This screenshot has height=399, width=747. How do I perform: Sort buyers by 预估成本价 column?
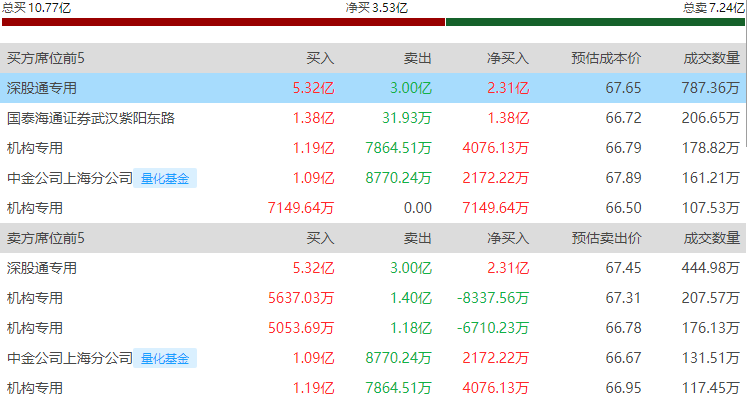tap(606, 58)
